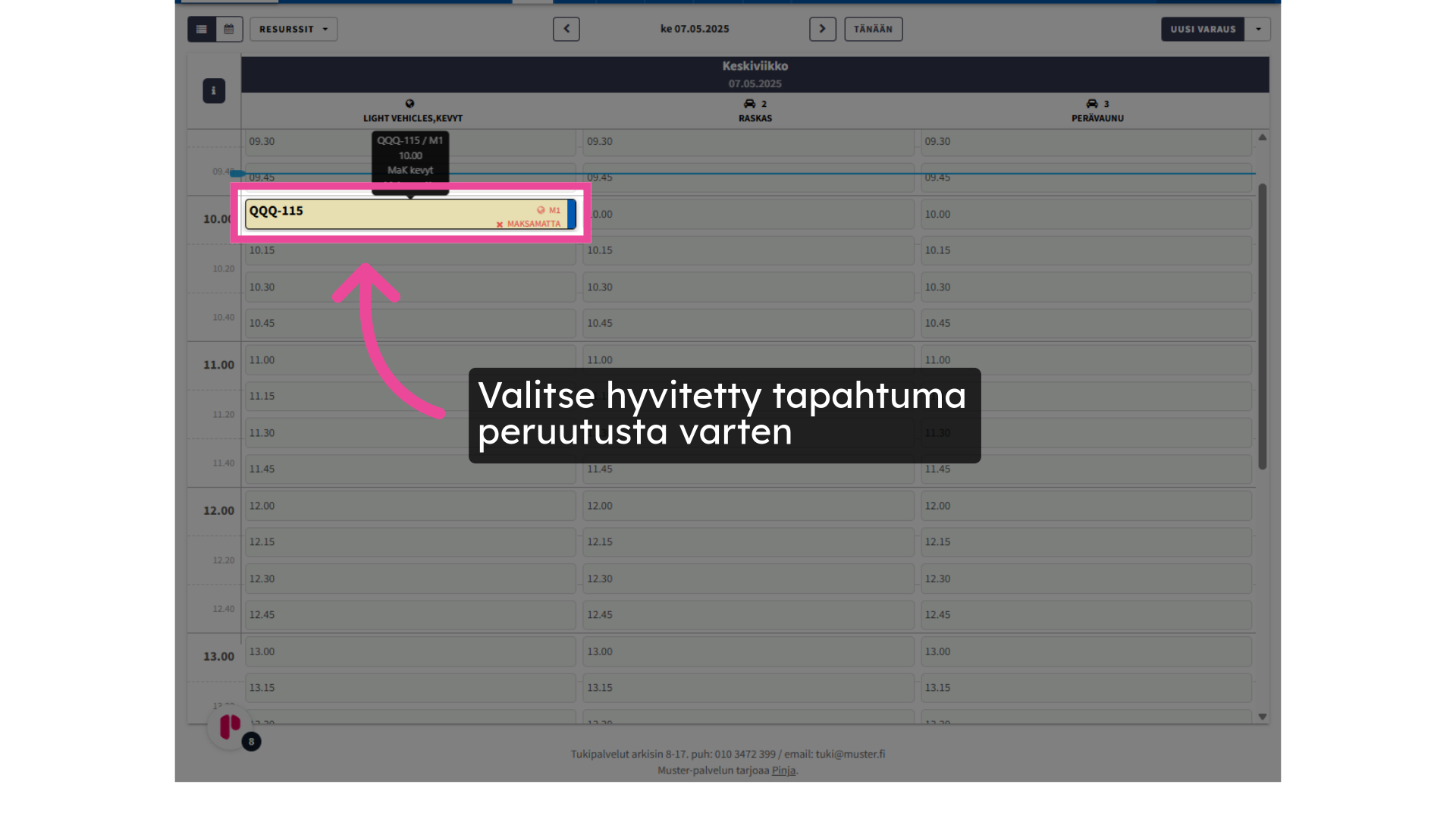Select 12.15 slot in PERÄVAUNU column
The width and height of the screenshot is (1456, 819).
point(1087,542)
